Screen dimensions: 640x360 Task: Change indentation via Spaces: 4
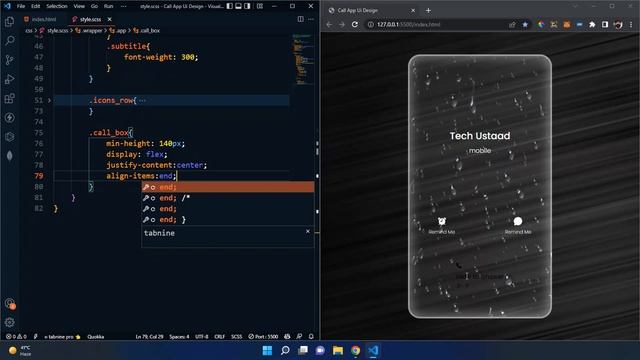coord(179,337)
